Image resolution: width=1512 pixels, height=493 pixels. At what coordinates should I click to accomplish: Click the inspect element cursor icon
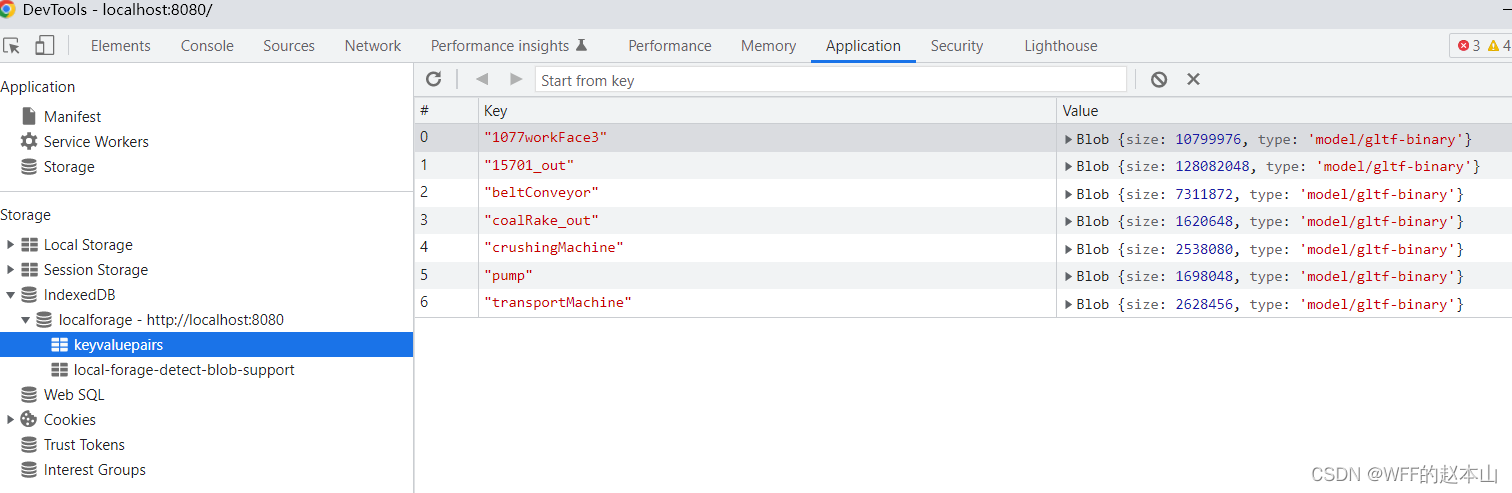[x=12, y=46]
